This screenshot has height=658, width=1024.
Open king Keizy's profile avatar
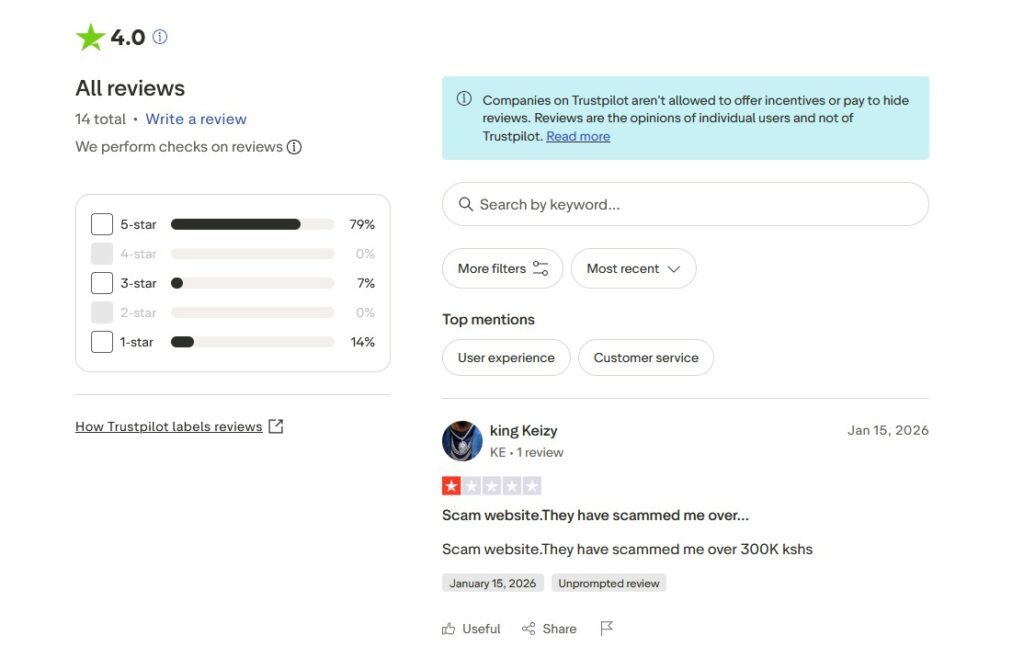coord(462,441)
